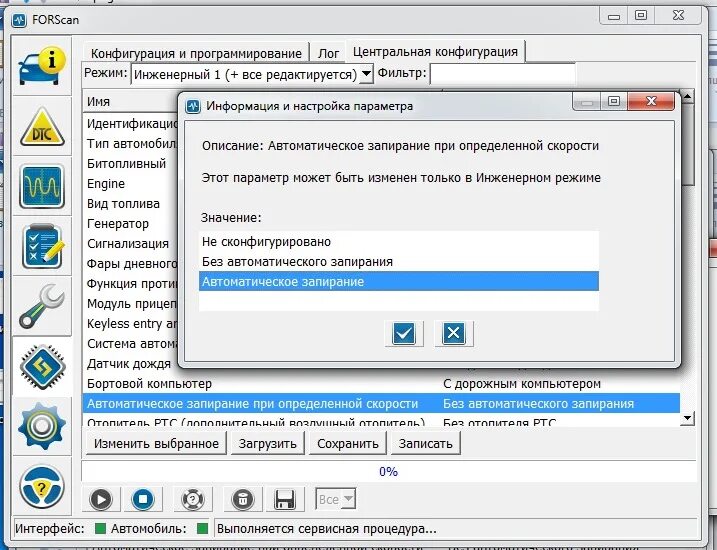
Task: Open the oscilloscope dashboard section
Action: (42, 187)
